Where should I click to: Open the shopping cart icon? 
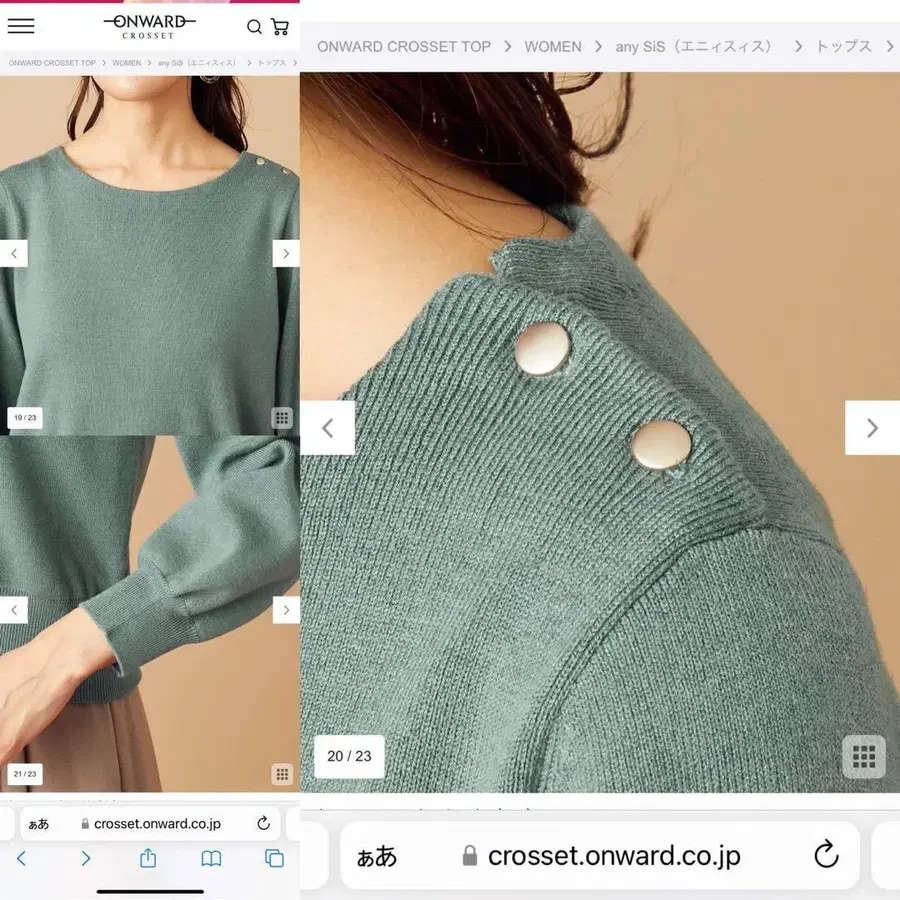pyautogui.click(x=281, y=26)
